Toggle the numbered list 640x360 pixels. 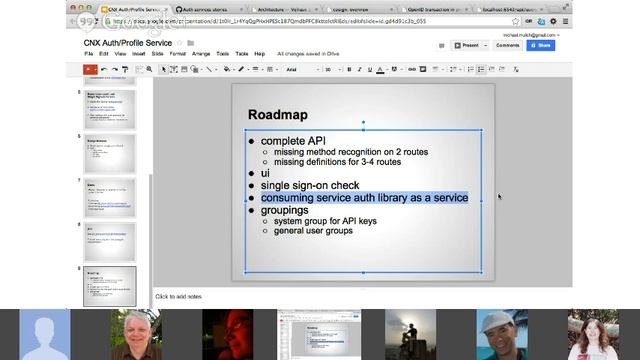471,70
